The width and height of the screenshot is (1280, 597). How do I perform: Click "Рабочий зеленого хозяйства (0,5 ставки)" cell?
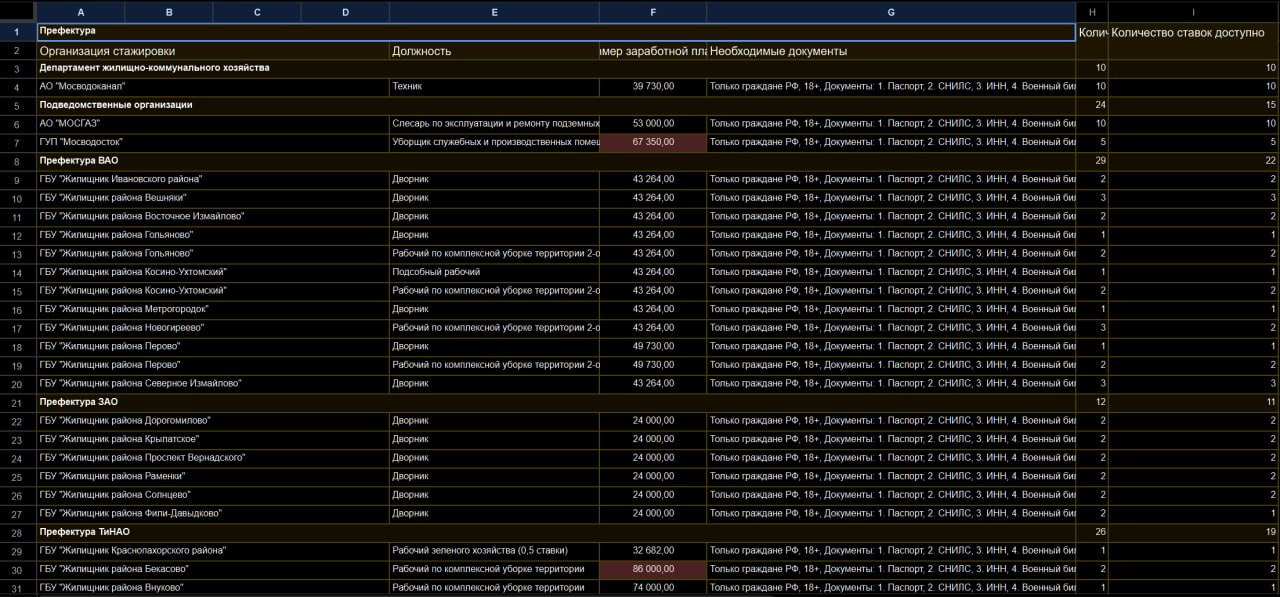click(x=494, y=551)
